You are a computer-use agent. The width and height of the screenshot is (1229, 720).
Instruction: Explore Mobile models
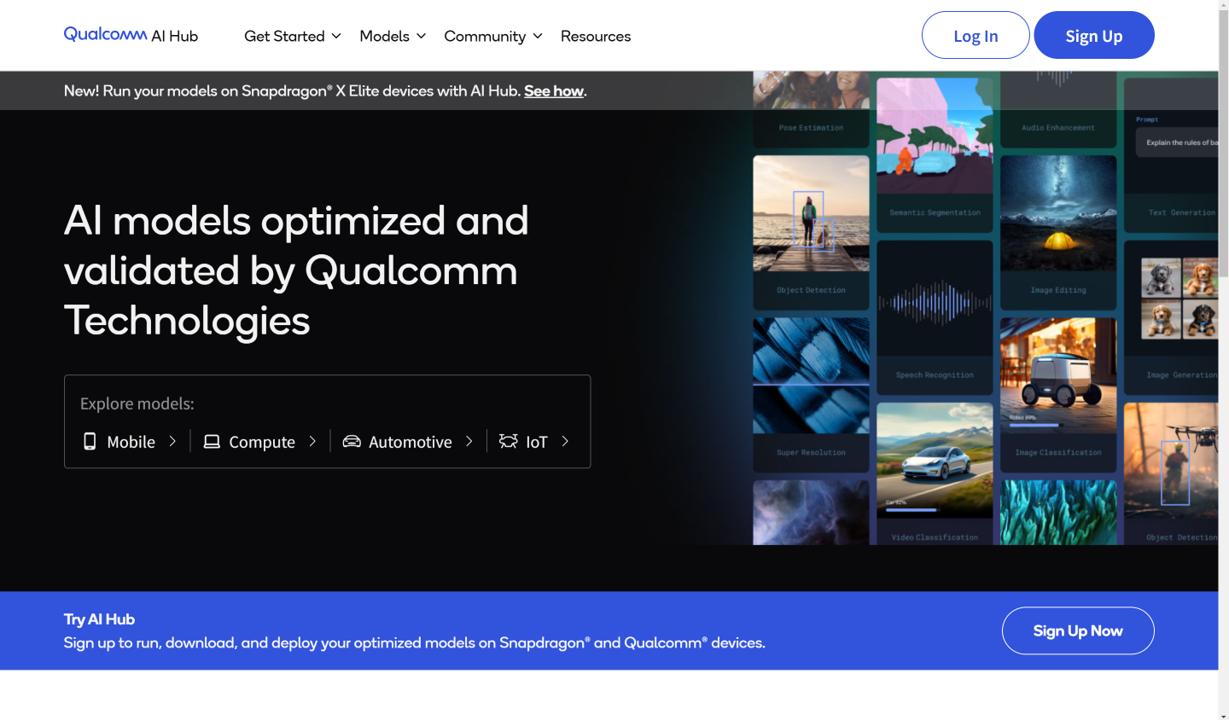[130, 441]
